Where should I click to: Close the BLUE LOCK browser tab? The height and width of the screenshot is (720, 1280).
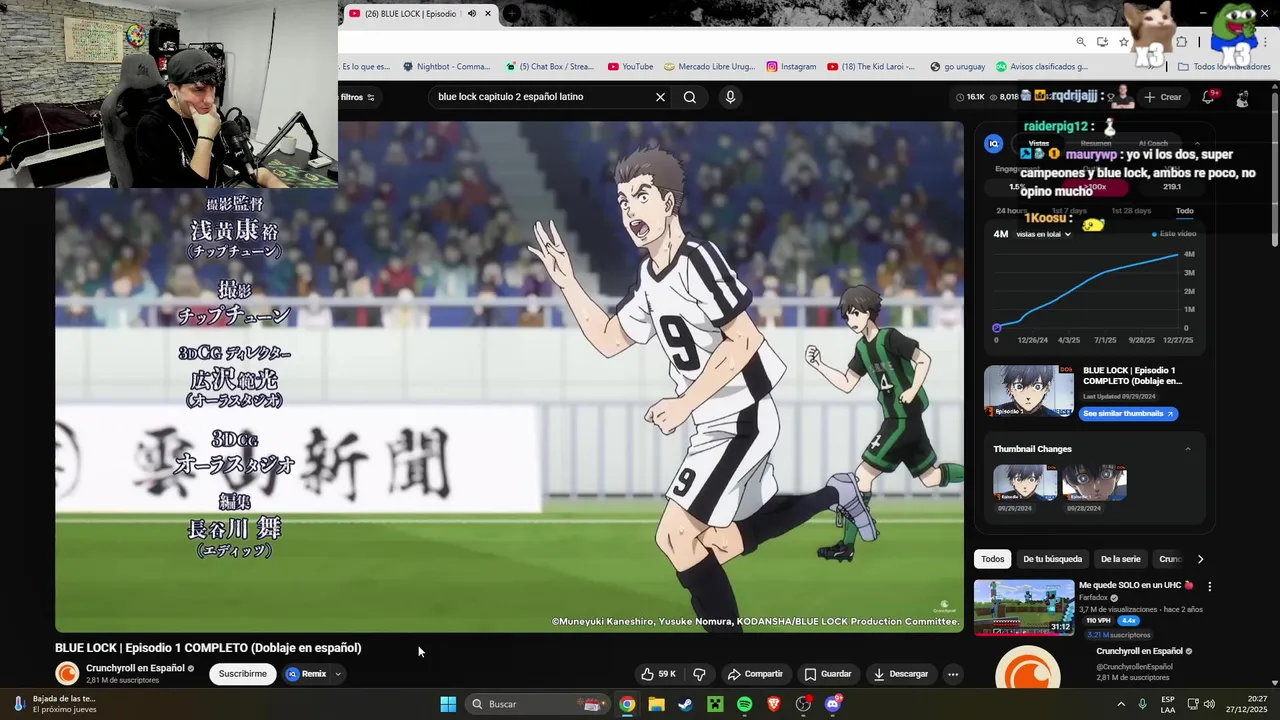(x=488, y=13)
